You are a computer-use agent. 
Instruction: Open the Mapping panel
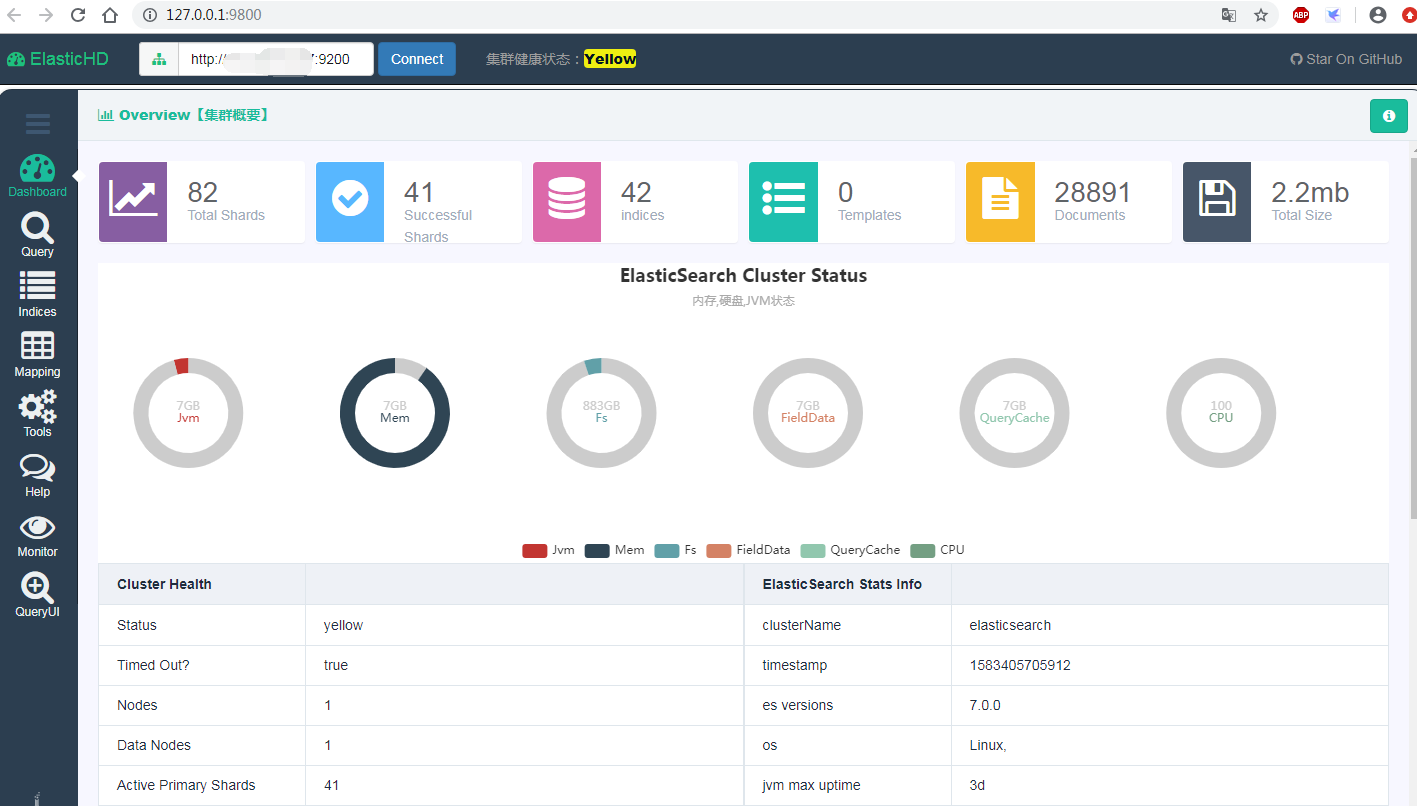[x=37, y=355]
